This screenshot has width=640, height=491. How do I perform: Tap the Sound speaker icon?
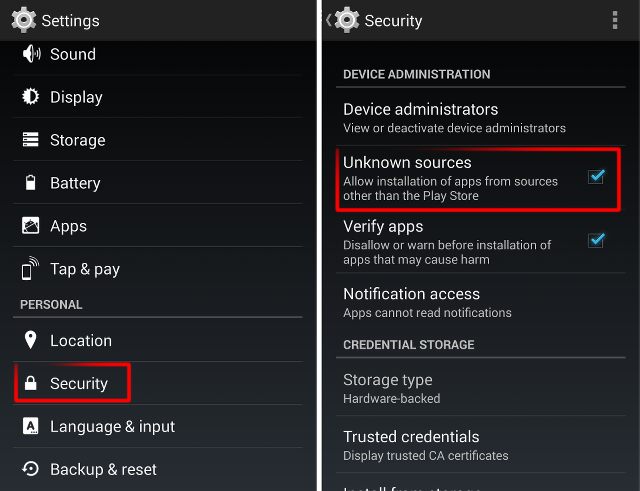tap(31, 54)
